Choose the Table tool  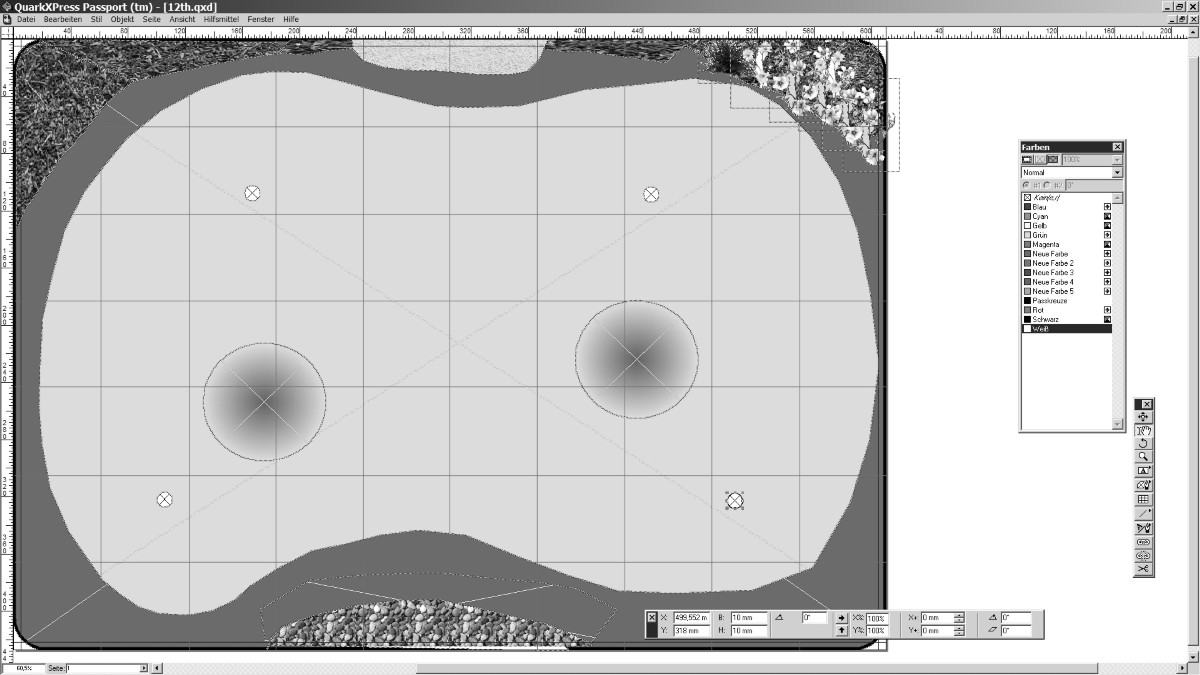tap(1143, 499)
